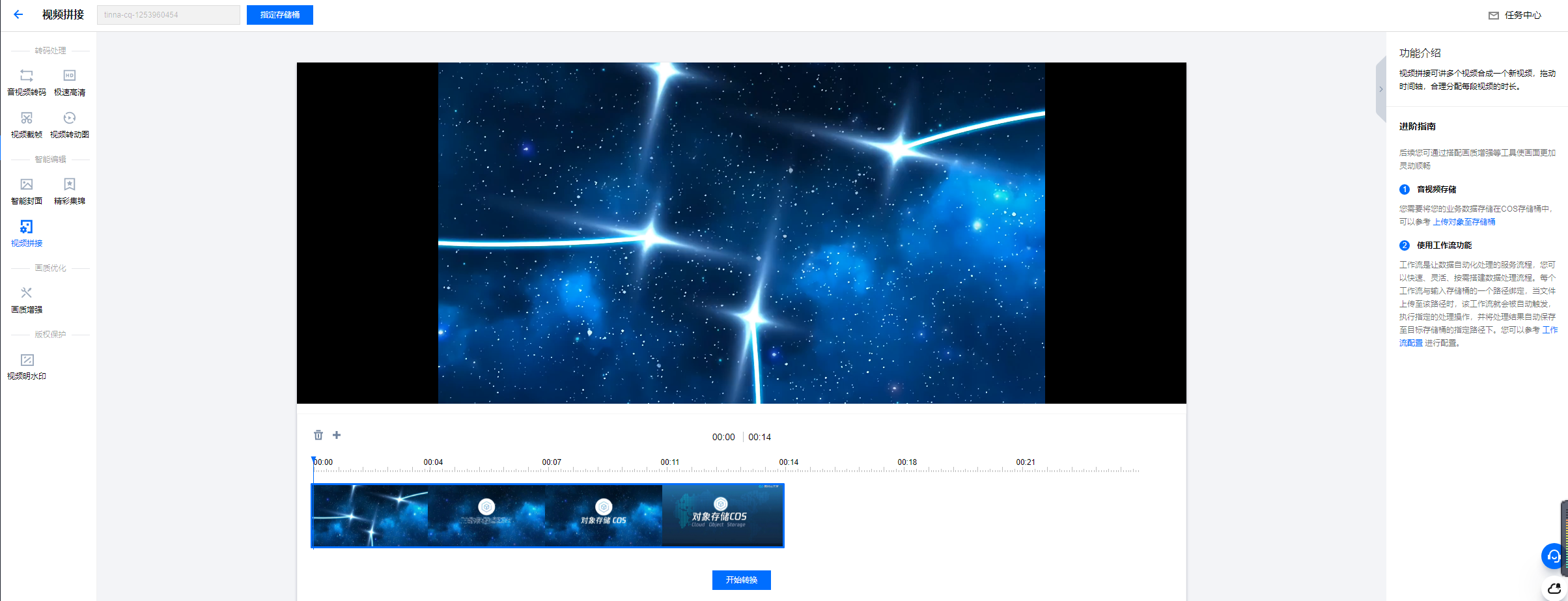Click the 00:14 mark on timeline ruler
Image resolution: width=1568 pixels, height=601 pixels.
789,462
